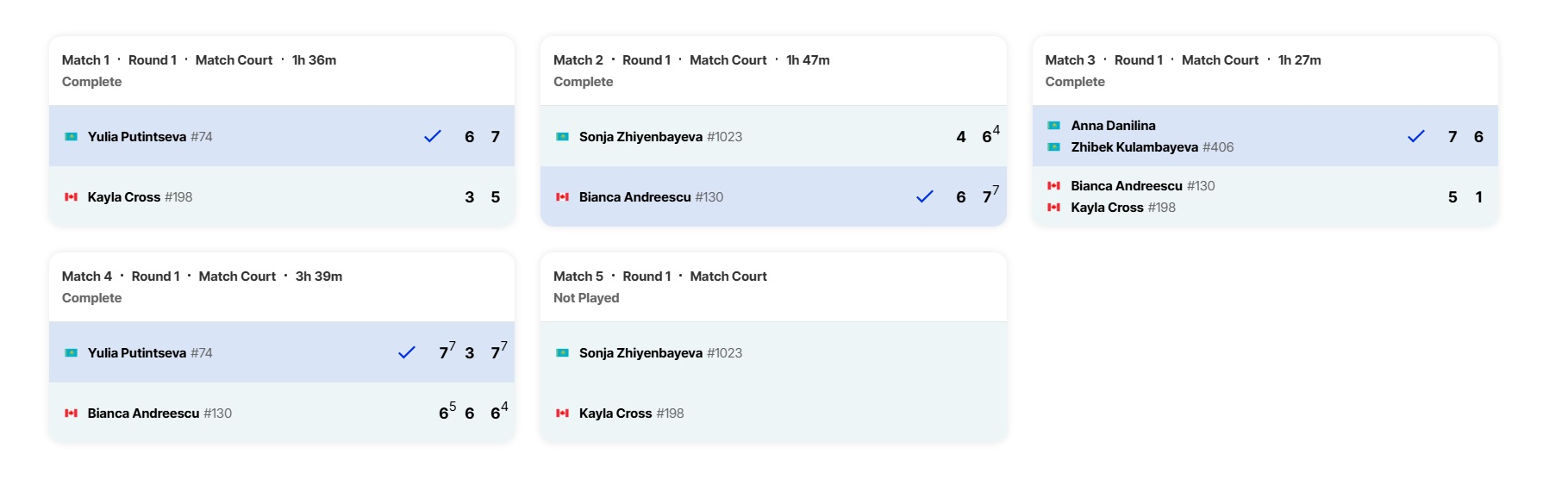Click Bianca Andreescu name in Match 3 doubles
The image size is (1568, 485).
(x=1127, y=186)
